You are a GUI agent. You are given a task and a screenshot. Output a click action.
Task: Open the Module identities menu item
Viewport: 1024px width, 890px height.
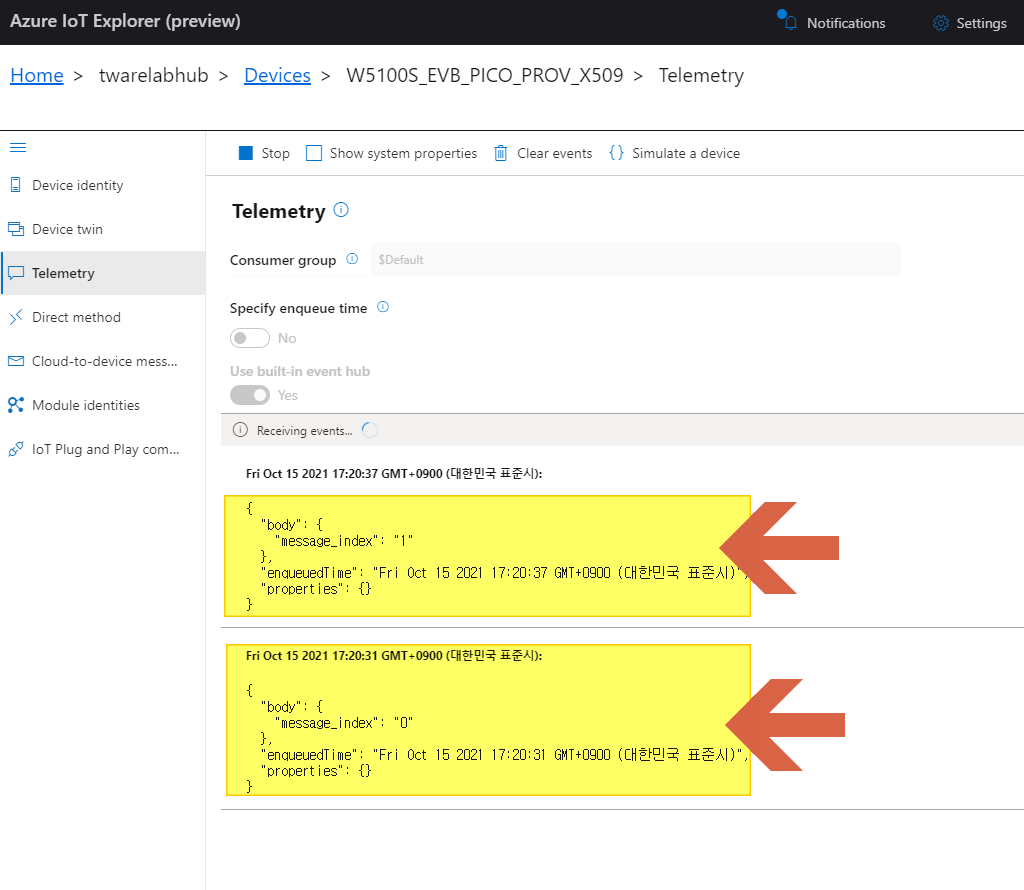[x=103, y=405]
